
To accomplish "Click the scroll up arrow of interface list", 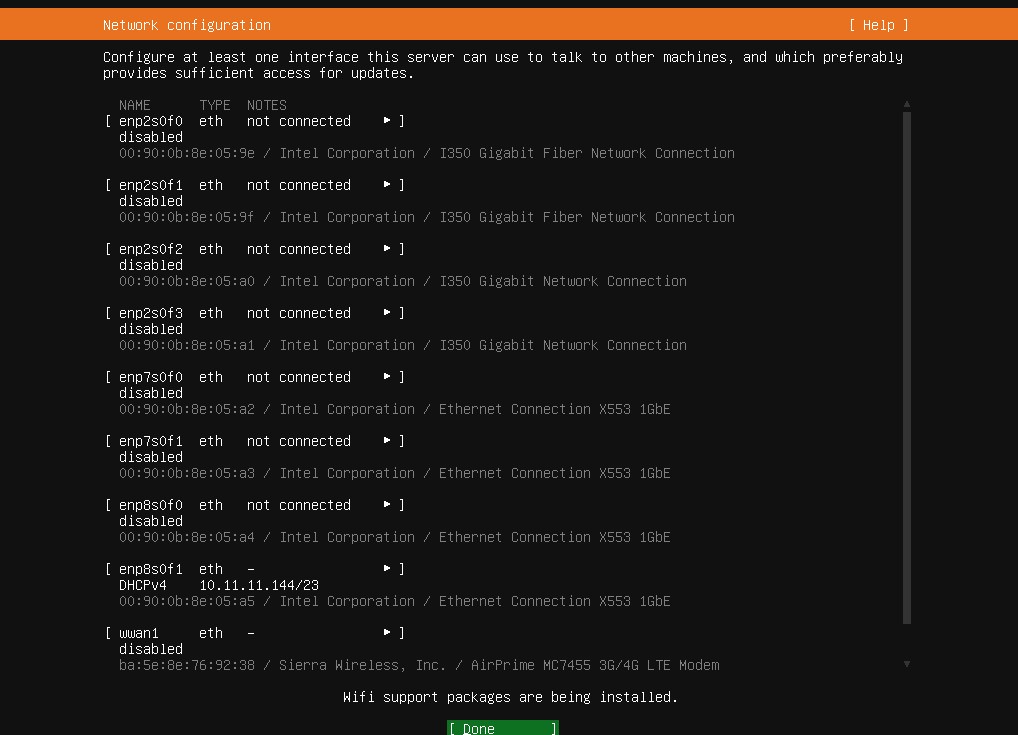I will [x=907, y=105].
